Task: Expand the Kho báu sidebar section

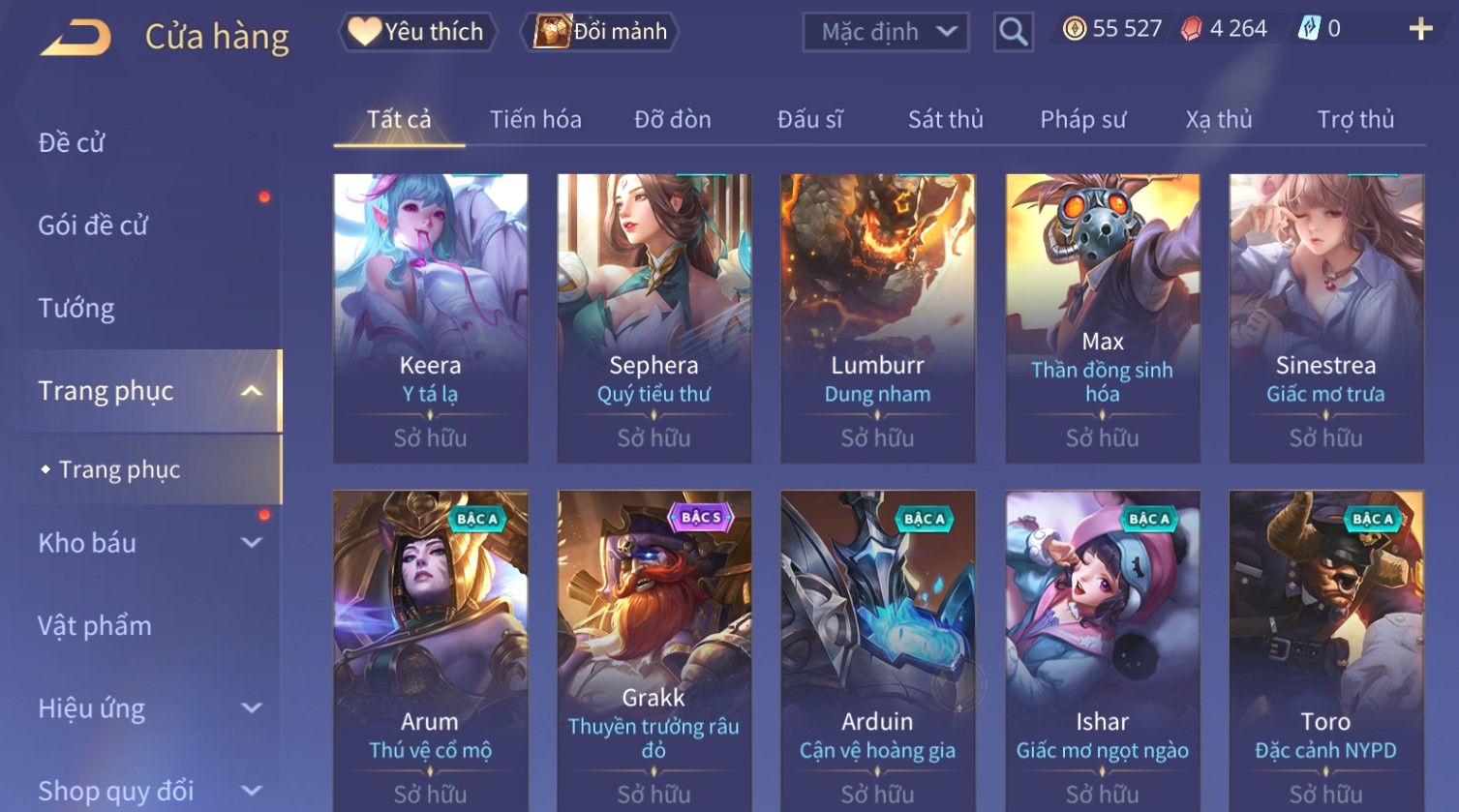Action: tap(251, 543)
